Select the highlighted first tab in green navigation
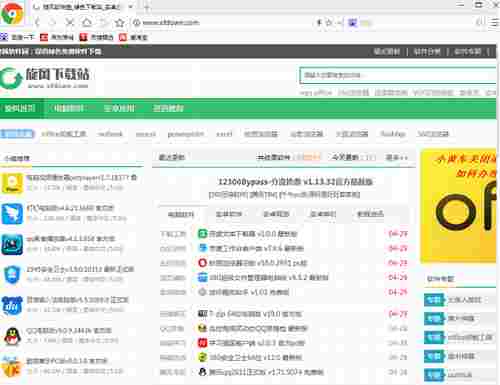This screenshot has height=385, width=500. pos(21,108)
